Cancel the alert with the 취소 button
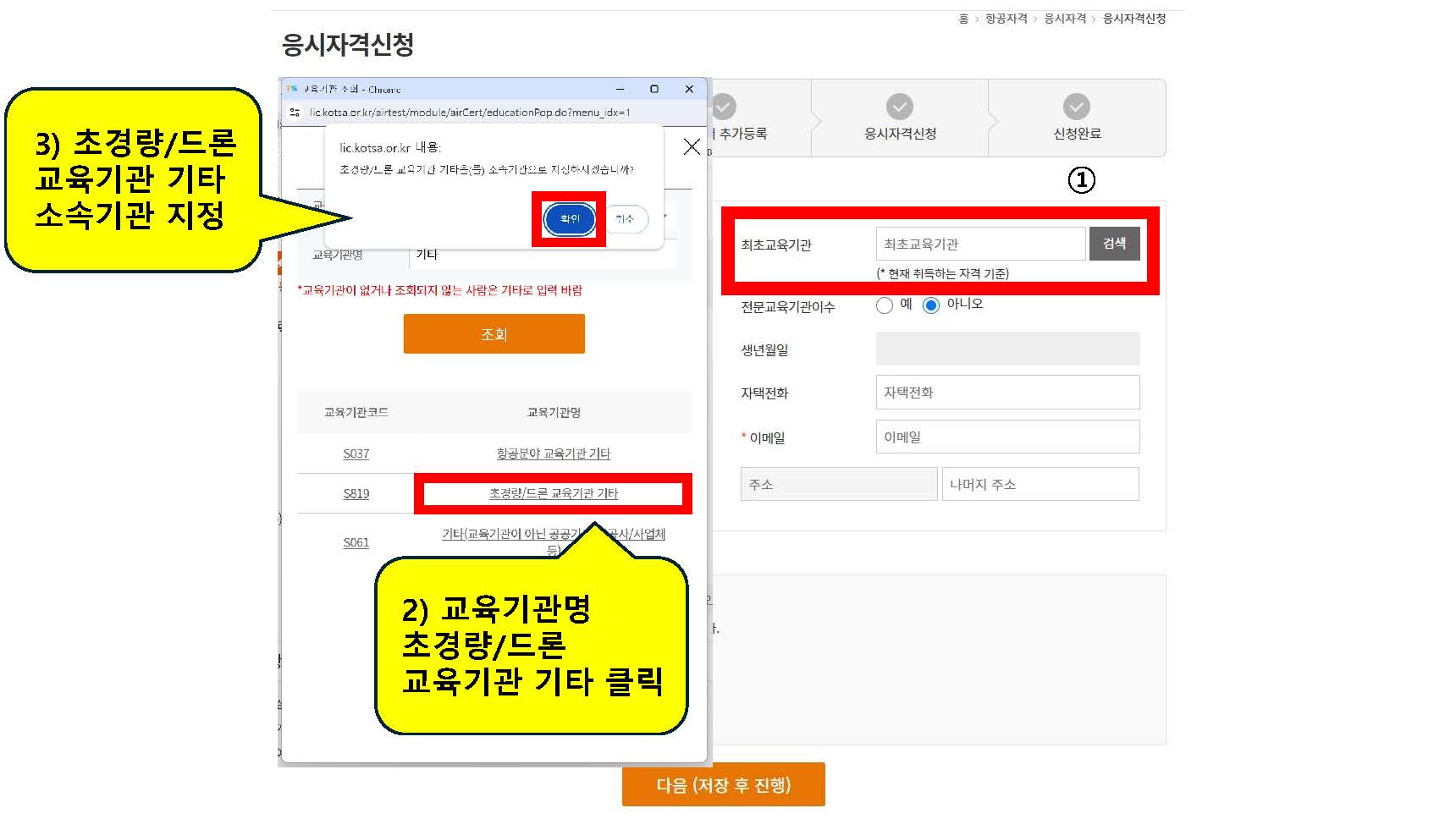 point(625,219)
